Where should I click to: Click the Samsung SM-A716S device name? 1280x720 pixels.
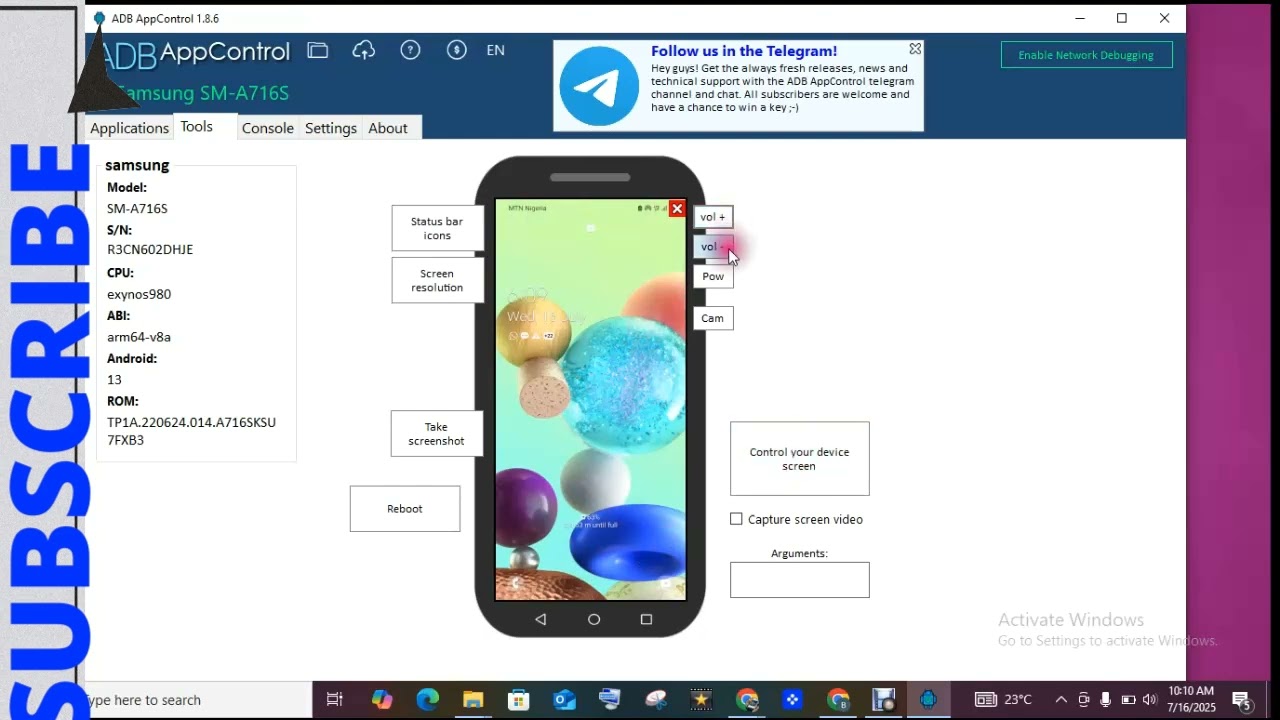[x=203, y=93]
